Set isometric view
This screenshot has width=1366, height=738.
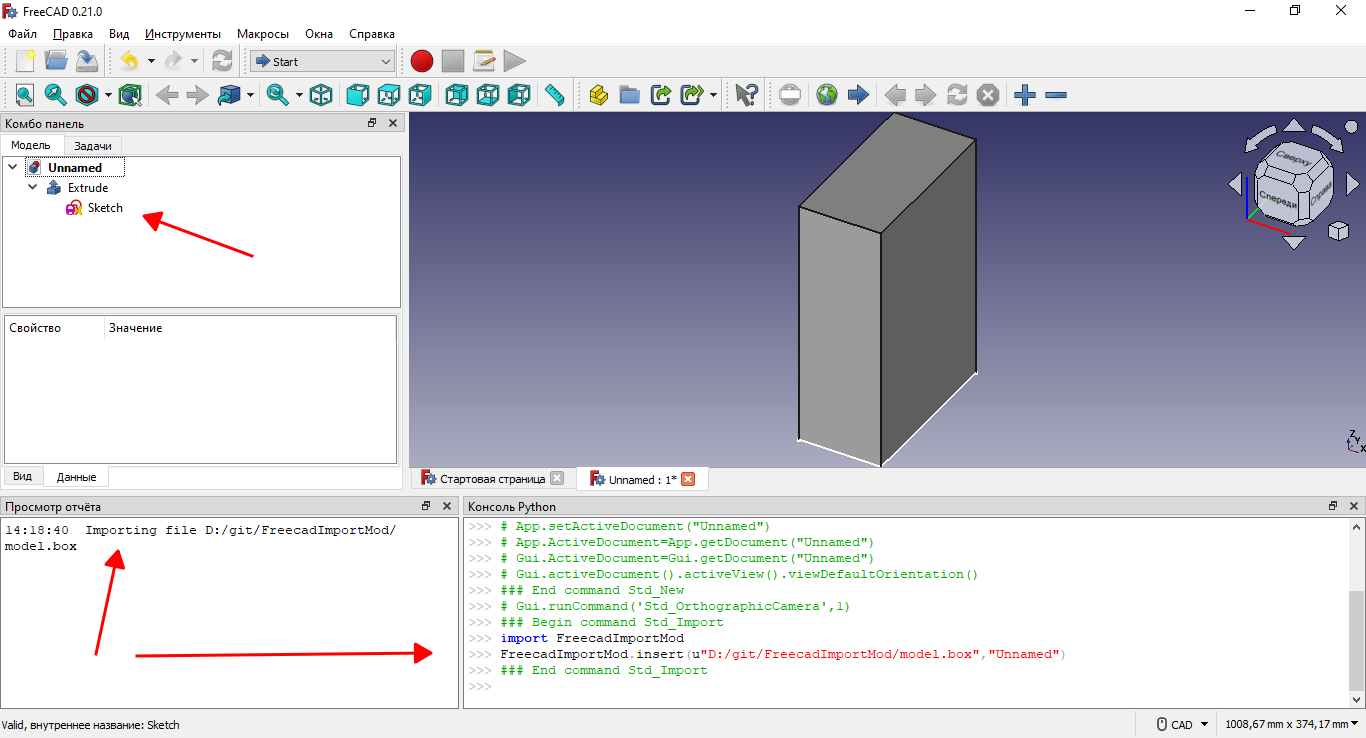pyautogui.click(x=321, y=95)
